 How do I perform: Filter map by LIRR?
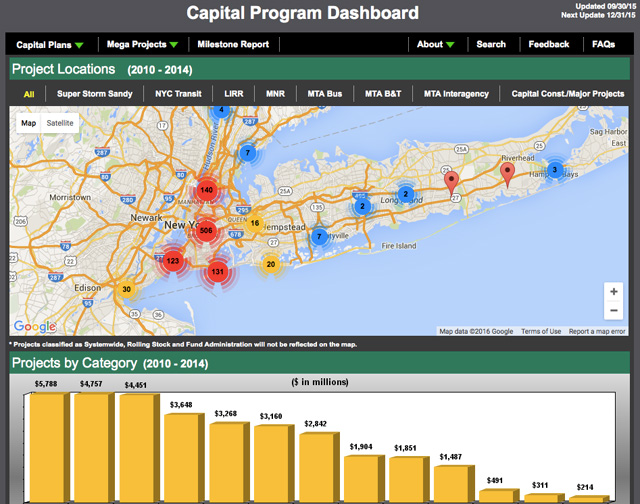[x=233, y=94]
